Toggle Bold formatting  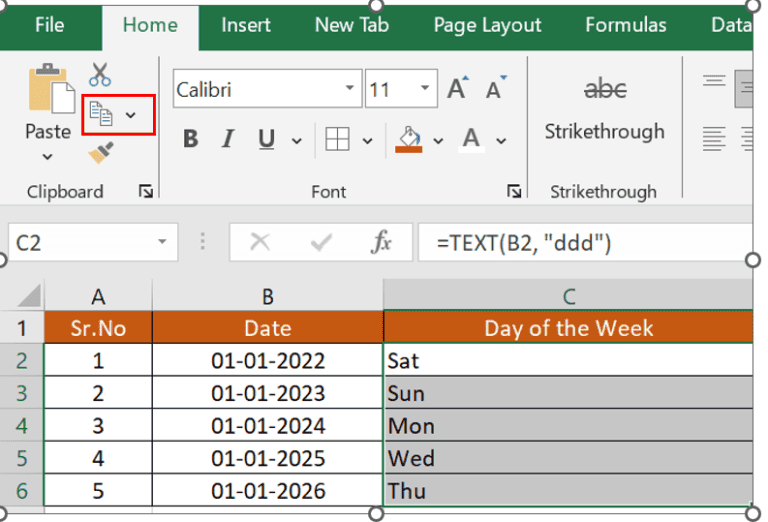pos(190,139)
